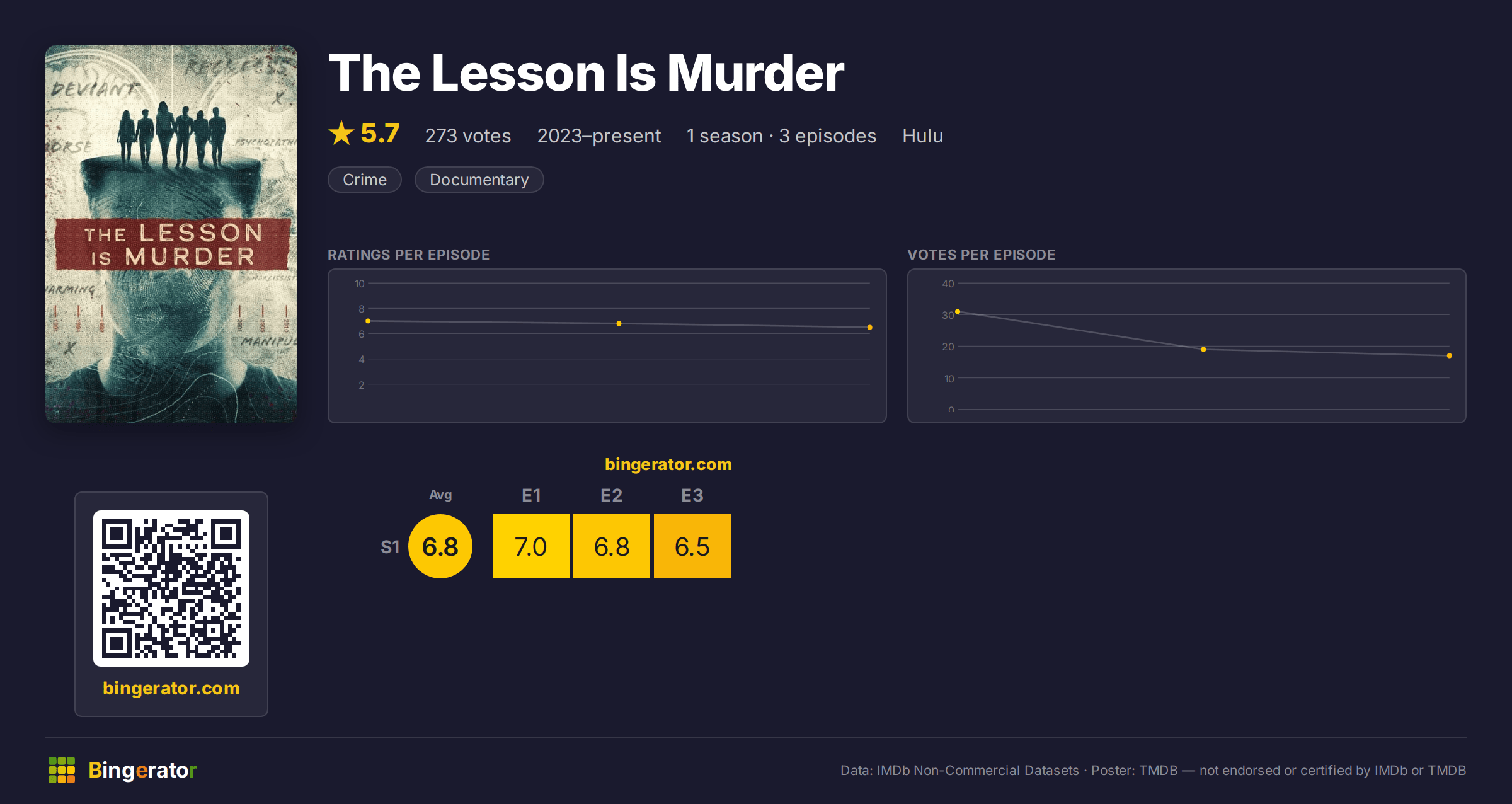Viewport: 1512px width, 804px height.
Task: Click the yellow star rating icon
Action: (341, 134)
